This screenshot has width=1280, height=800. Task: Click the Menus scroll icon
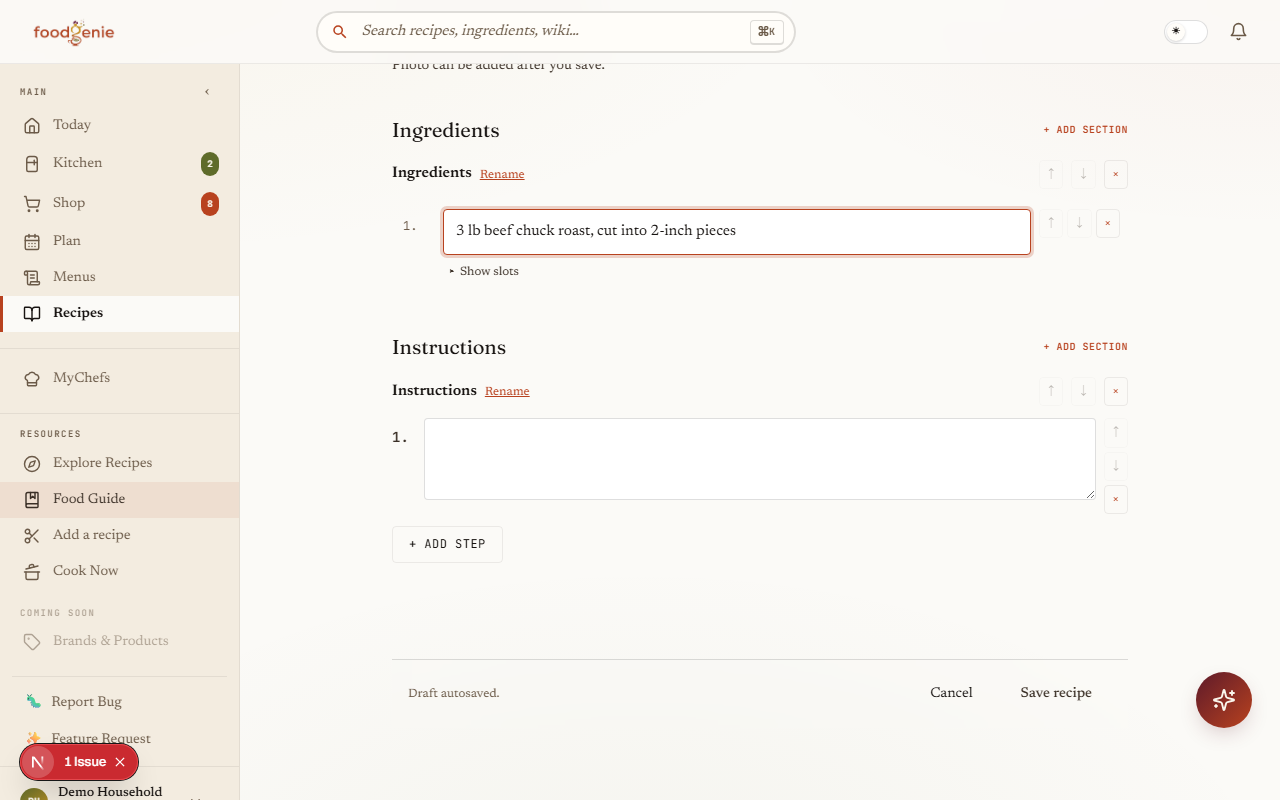click(x=32, y=277)
